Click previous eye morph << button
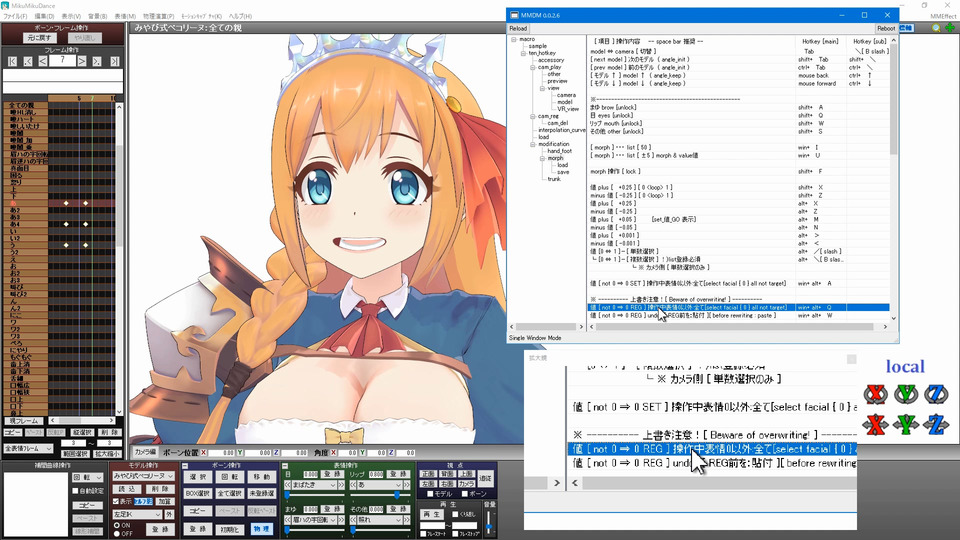 click(x=288, y=485)
